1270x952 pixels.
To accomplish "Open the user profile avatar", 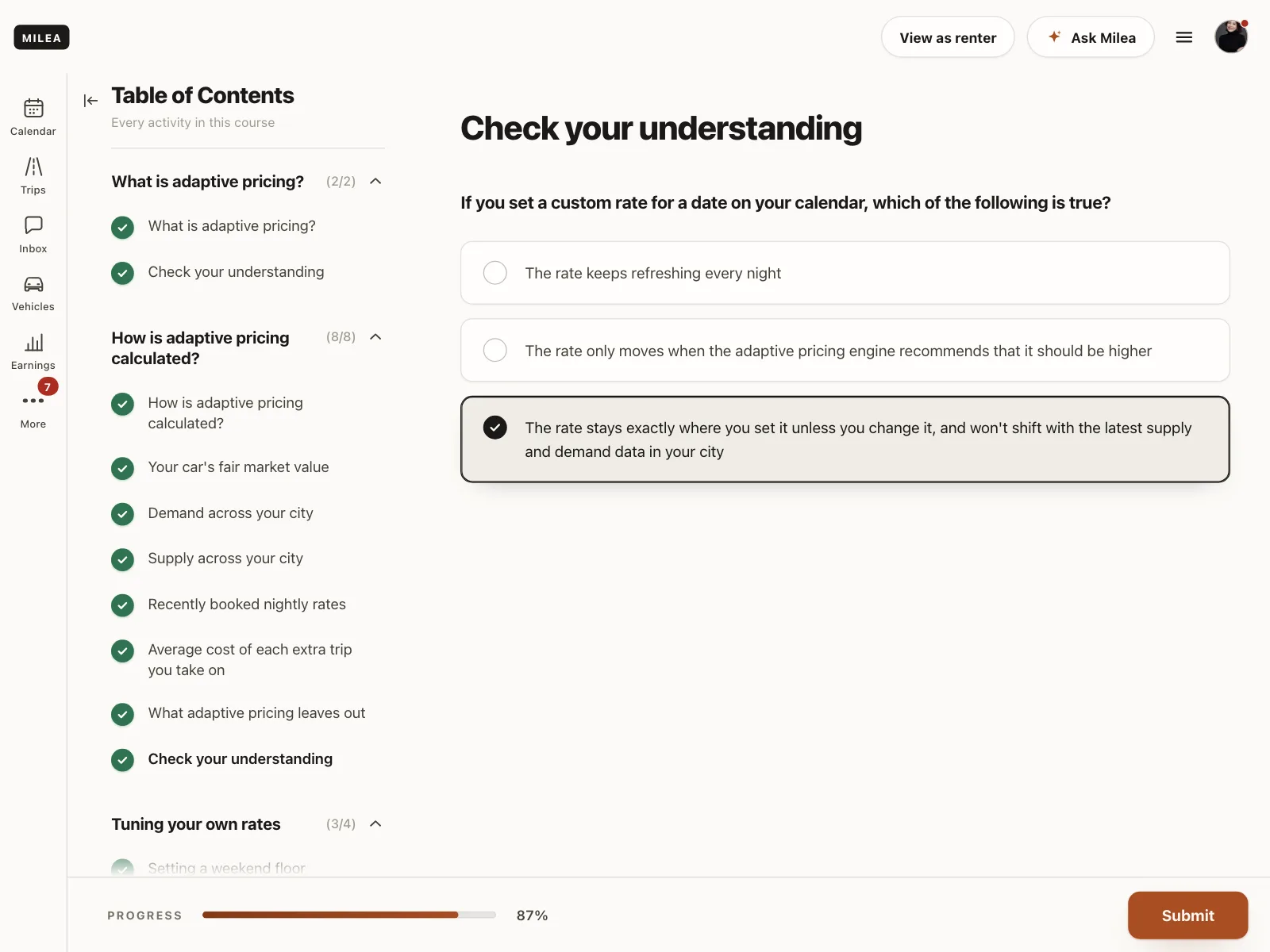I will 1231,36.
